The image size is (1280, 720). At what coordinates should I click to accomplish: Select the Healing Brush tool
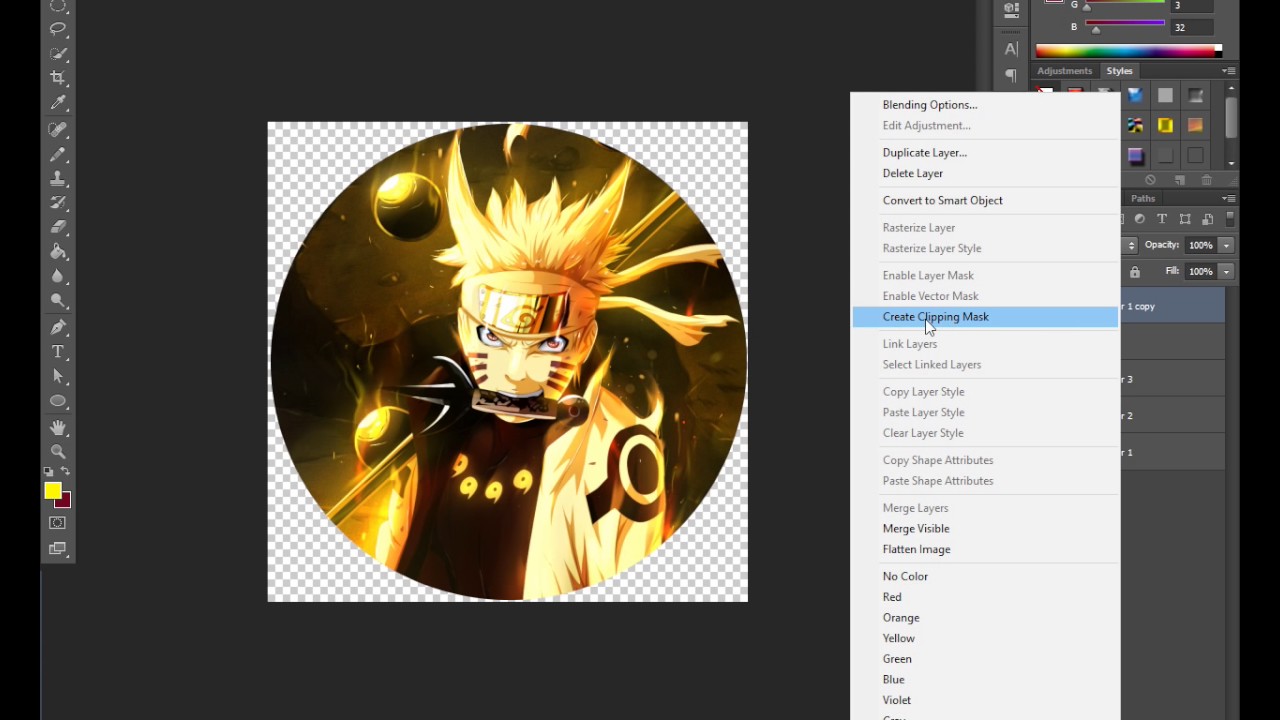[x=58, y=130]
